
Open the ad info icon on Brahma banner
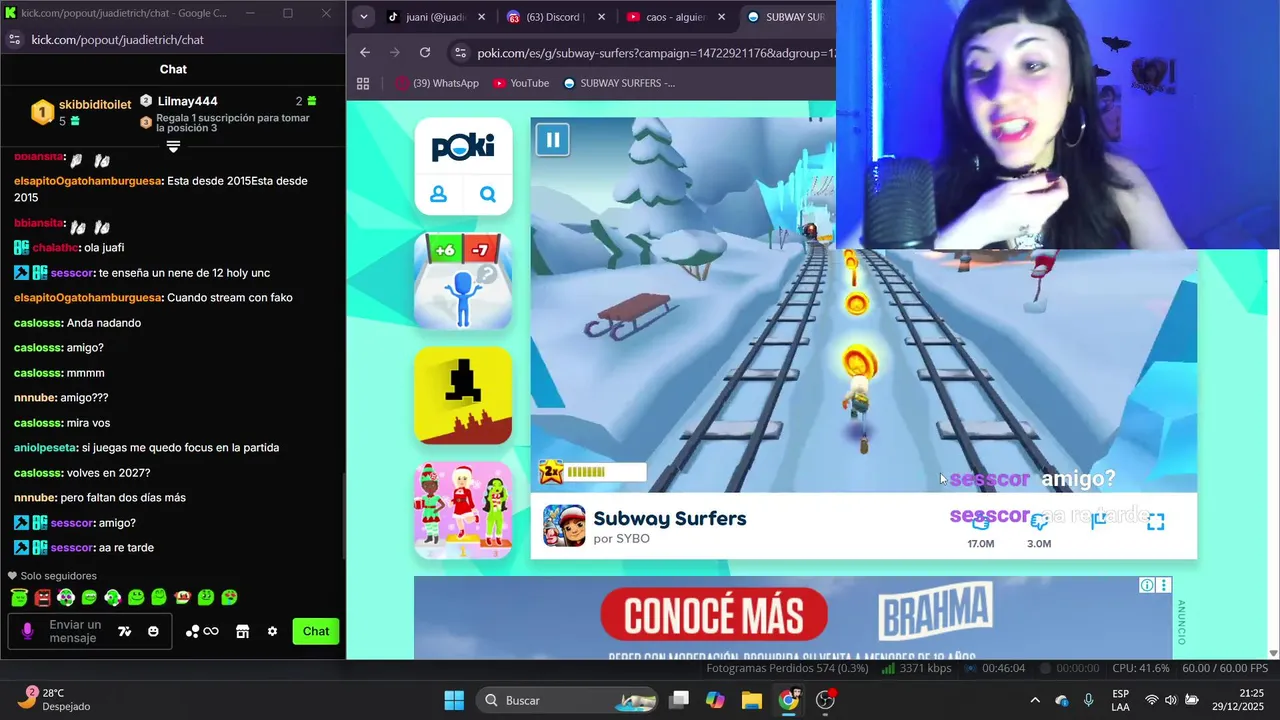[x=1148, y=586]
